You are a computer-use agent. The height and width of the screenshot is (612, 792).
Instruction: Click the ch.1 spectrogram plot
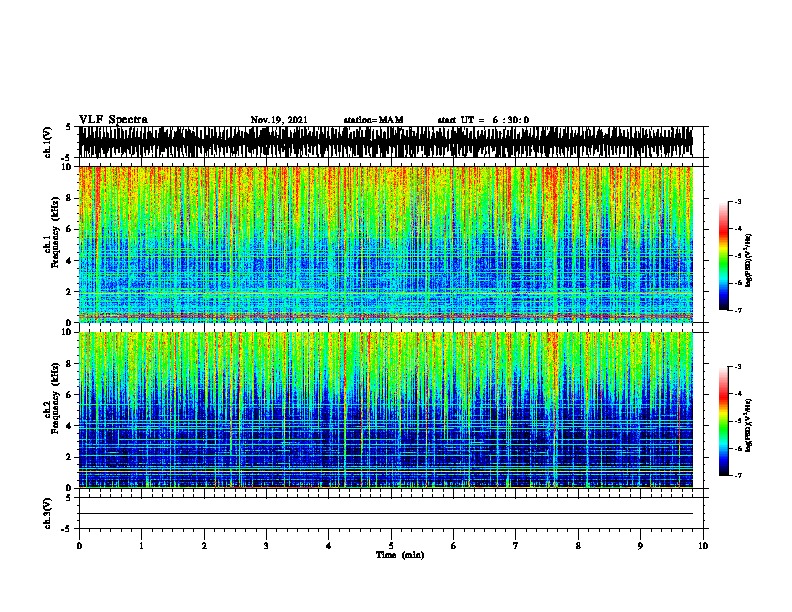tap(386, 244)
